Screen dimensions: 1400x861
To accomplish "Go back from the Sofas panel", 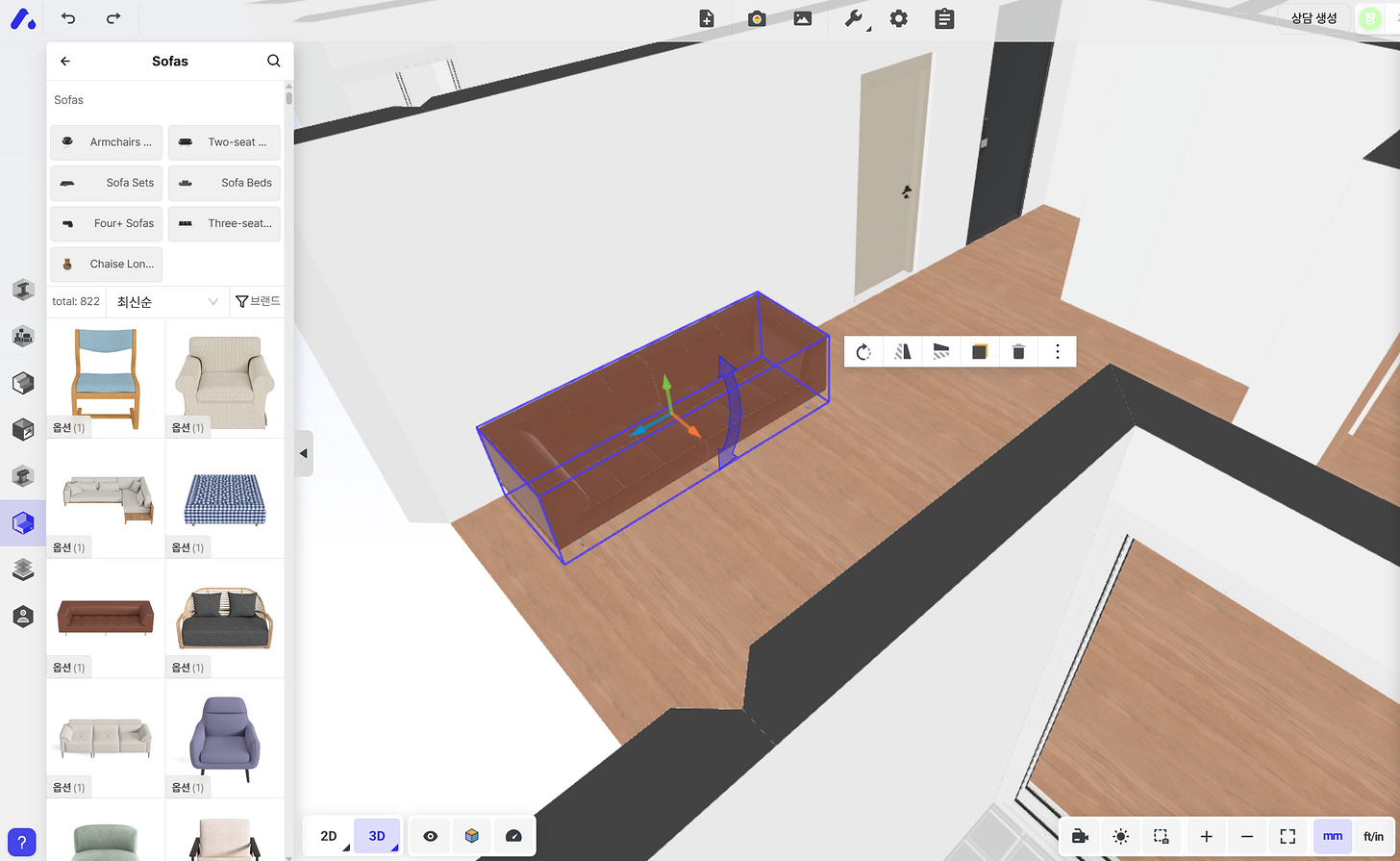I will tap(65, 61).
